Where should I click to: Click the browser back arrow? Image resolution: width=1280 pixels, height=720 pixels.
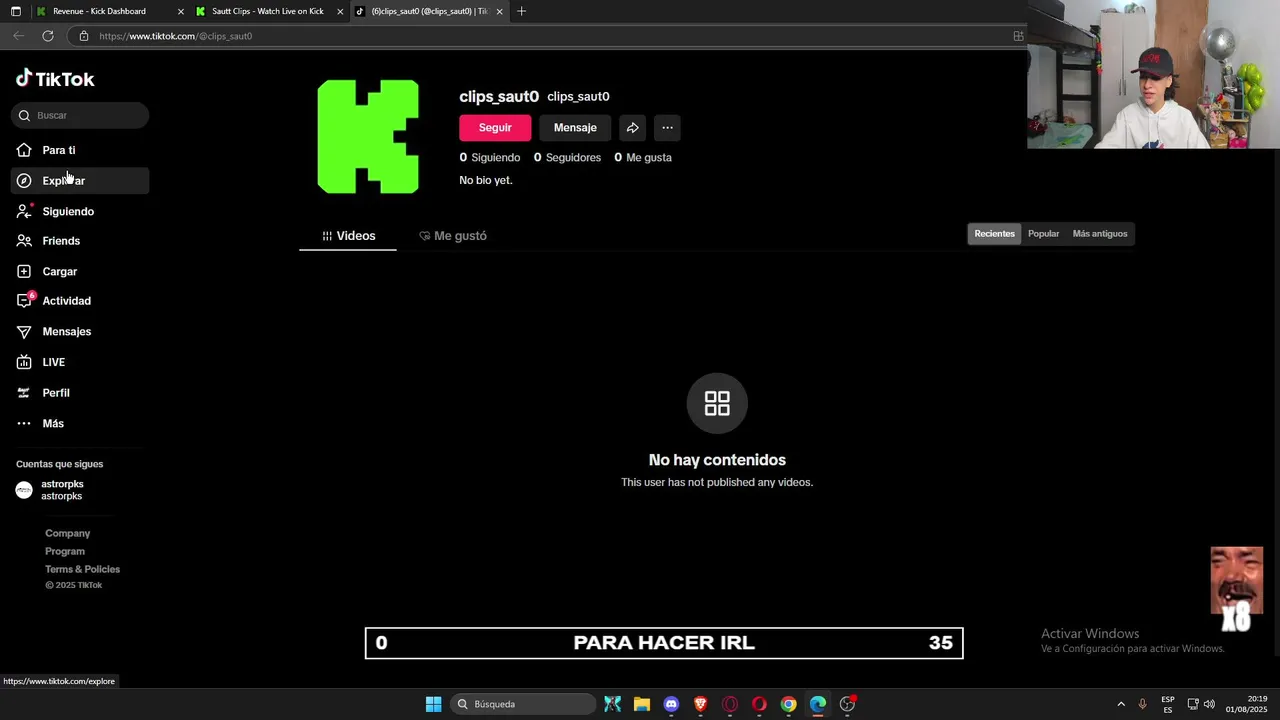[x=18, y=36]
